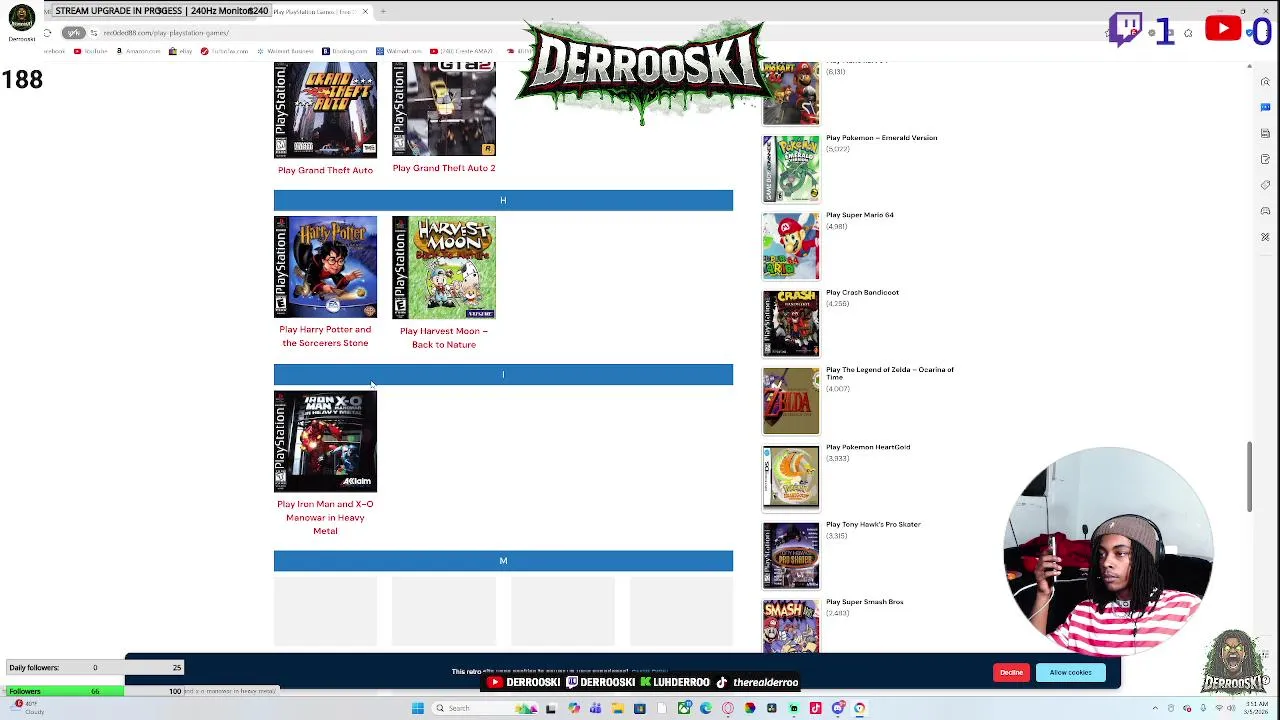Click Play Harvest Moon – Back to Nature
This screenshot has width=1280, height=720.
444,338
